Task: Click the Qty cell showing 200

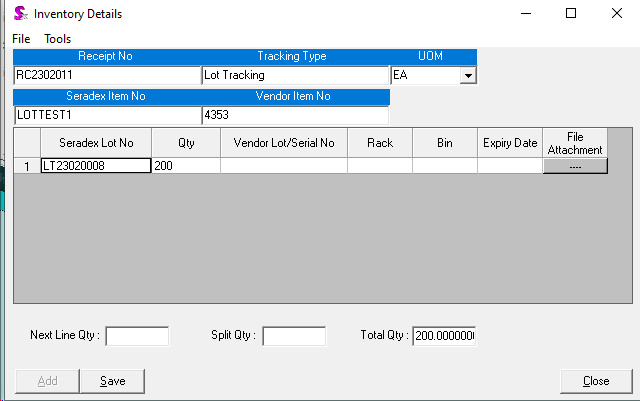Action: coord(185,166)
